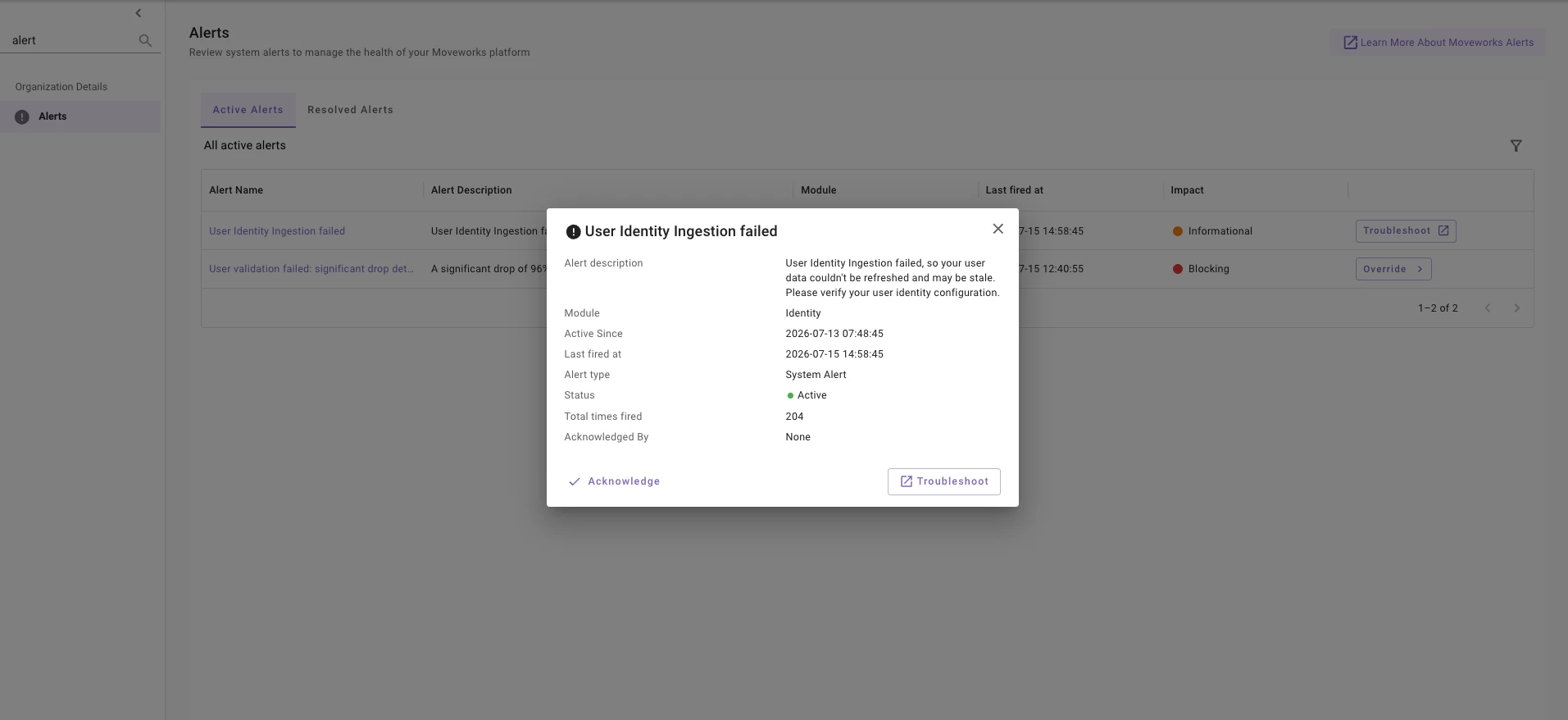Image resolution: width=1568 pixels, height=720 pixels.
Task: Open Alerts in the sidebar navigation
Action: tap(80, 116)
